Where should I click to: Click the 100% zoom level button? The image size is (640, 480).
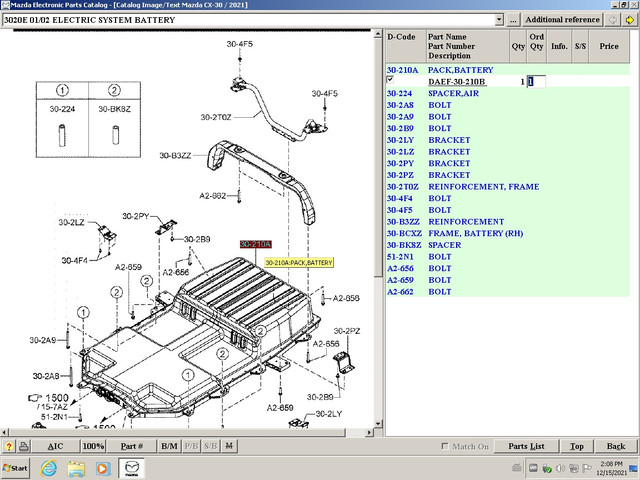pos(93,446)
